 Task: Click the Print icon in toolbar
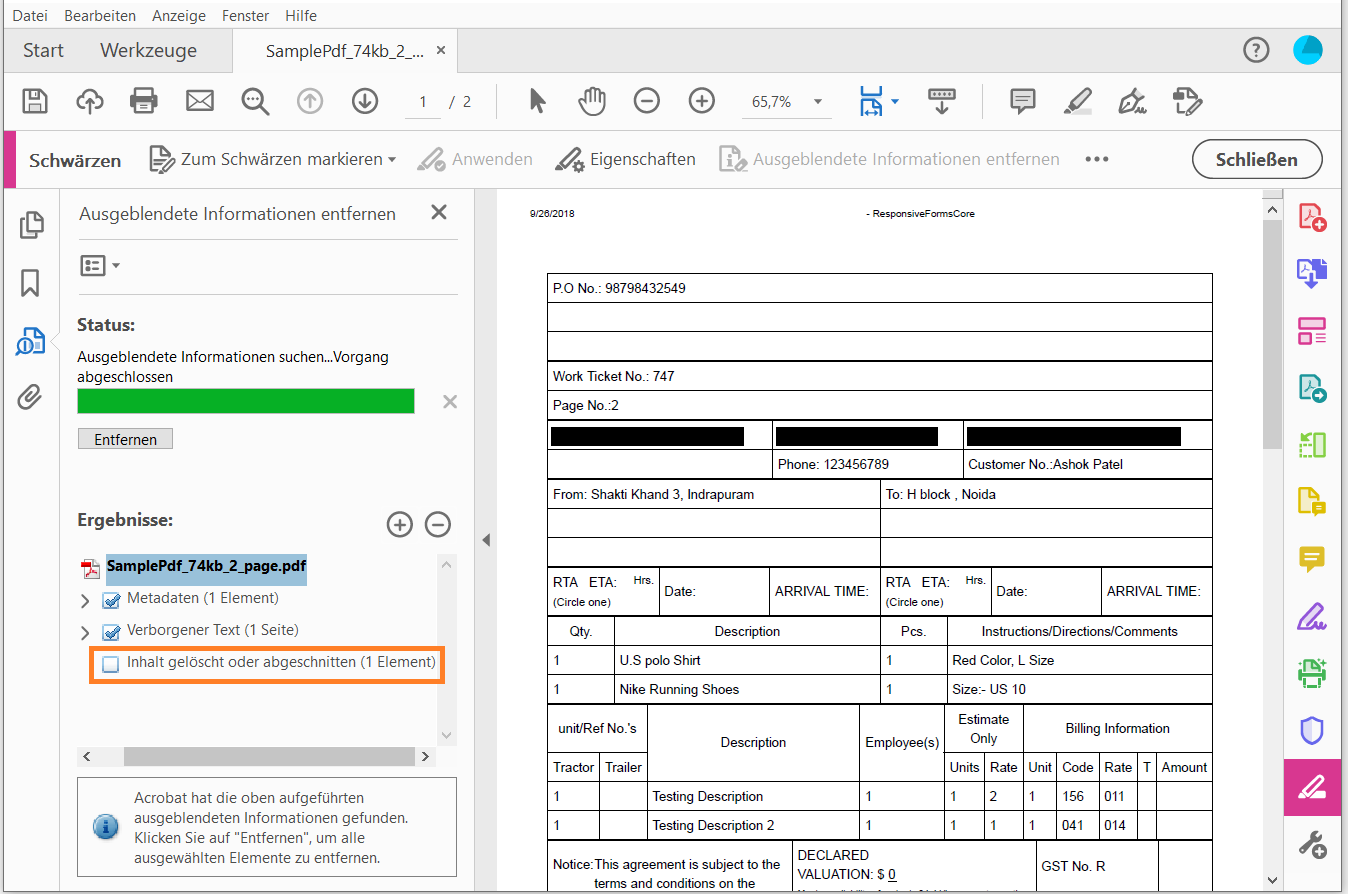pyautogui.click(x=144, y=101)
